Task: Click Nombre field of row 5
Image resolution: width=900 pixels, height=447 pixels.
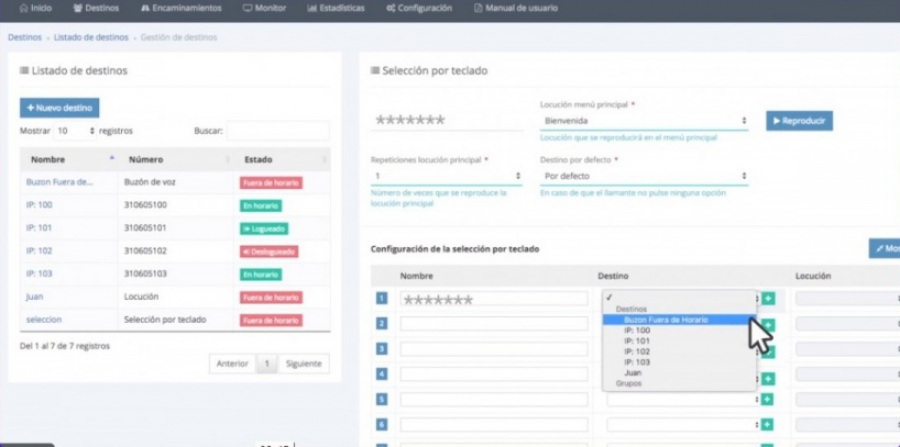Action: (494, 399)
